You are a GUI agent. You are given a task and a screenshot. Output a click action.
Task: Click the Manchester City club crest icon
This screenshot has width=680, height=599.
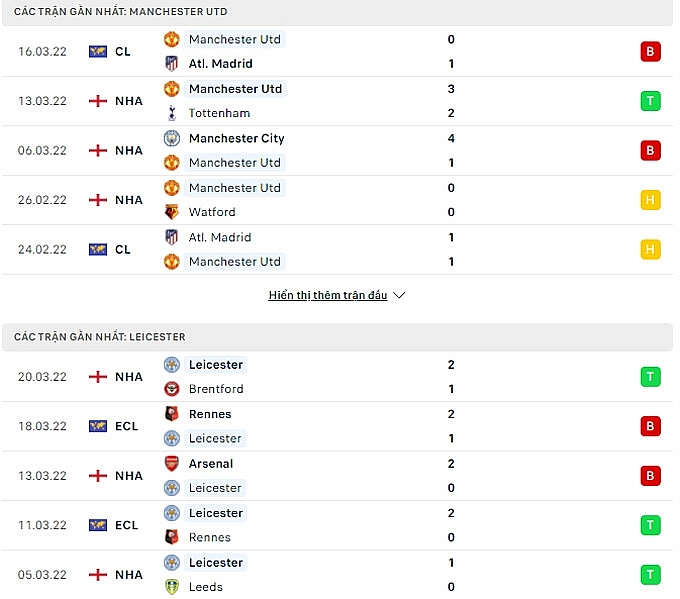point(171,138)
